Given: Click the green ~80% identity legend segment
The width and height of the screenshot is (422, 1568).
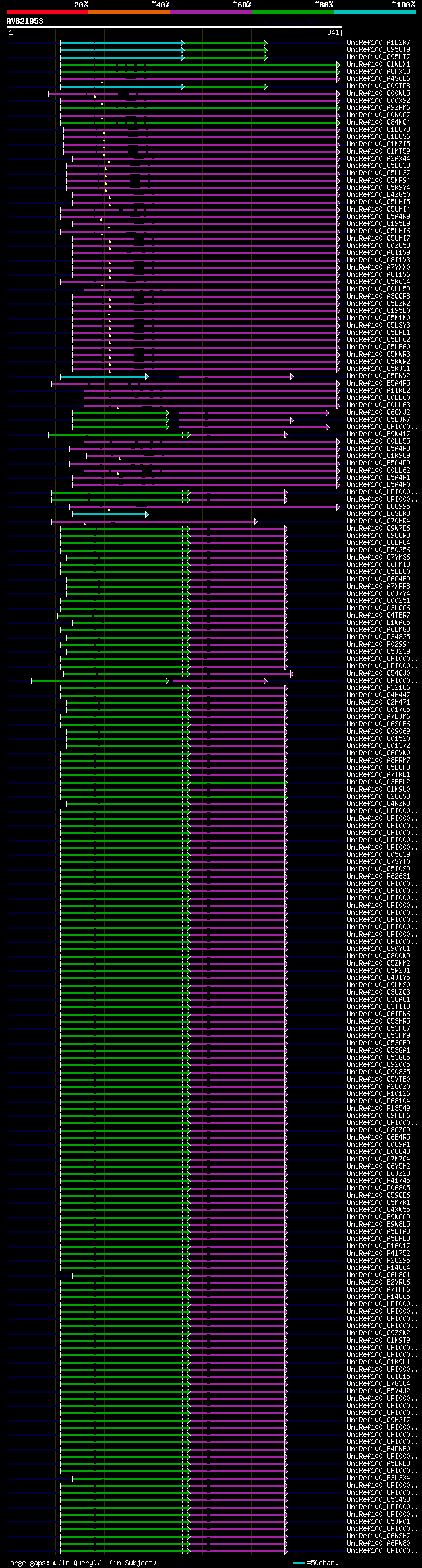Looking at the screenshot, I should click(x=292, y=12).
